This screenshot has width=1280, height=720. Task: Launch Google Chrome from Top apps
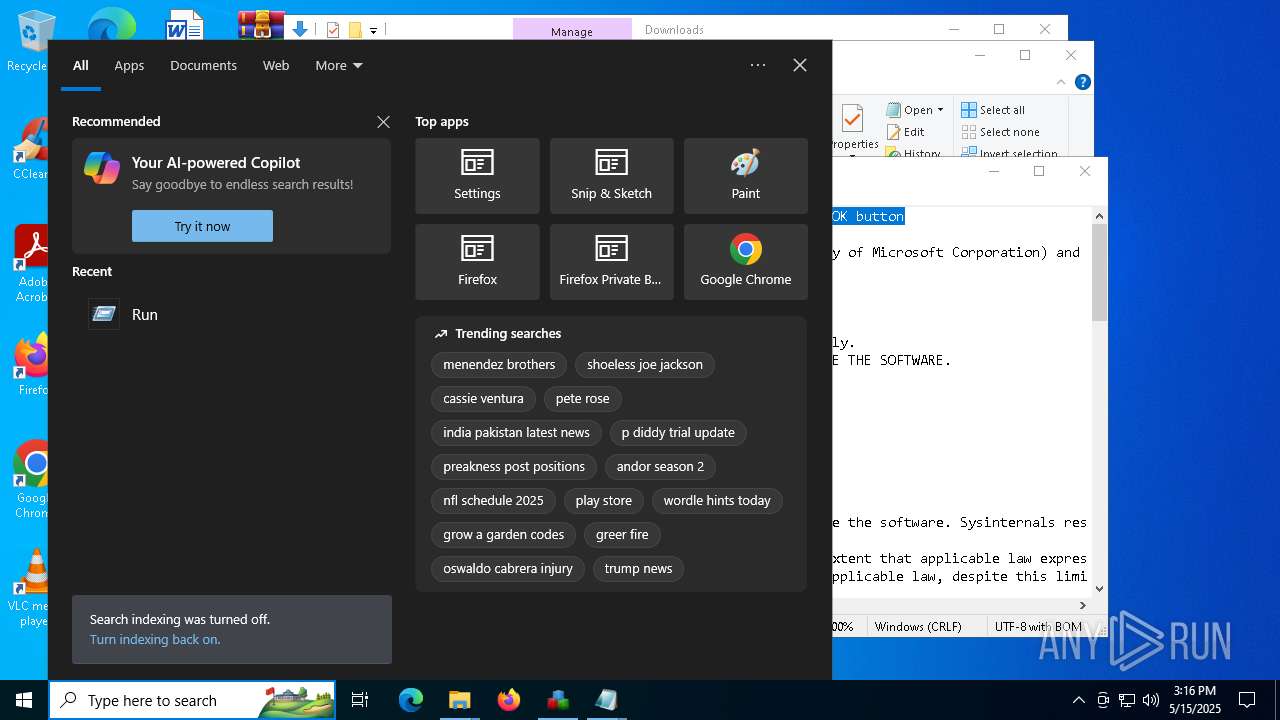click(x=745, y=262)
